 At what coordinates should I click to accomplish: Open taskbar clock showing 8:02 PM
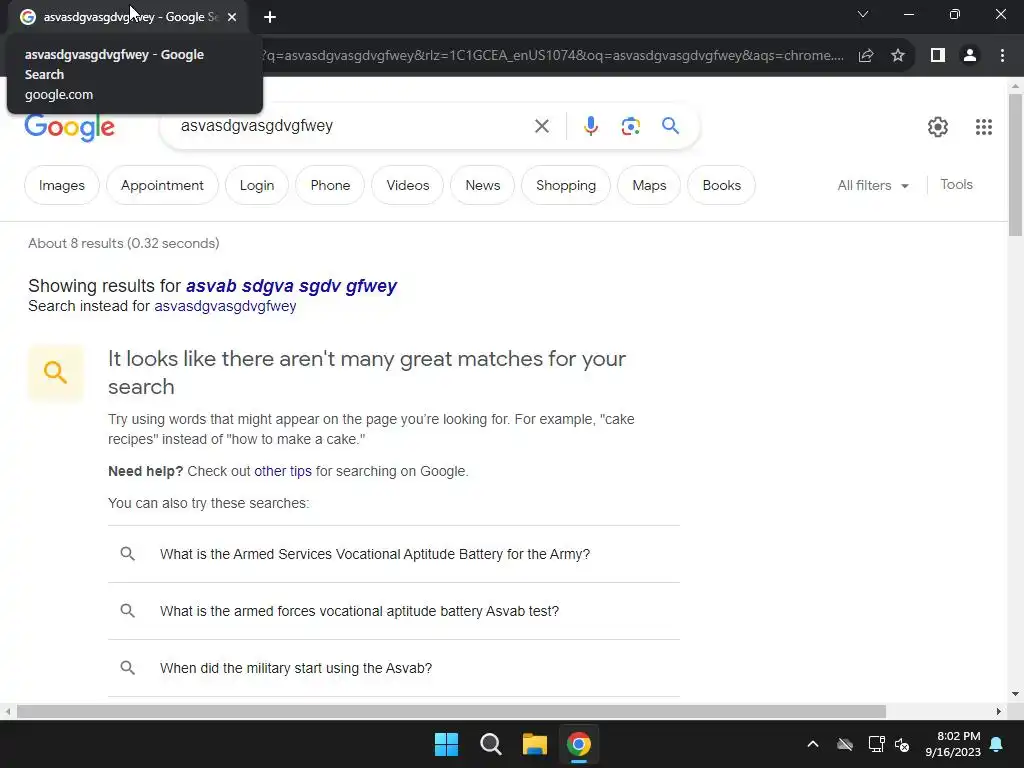pyautogui.click(x=953, y=744)
